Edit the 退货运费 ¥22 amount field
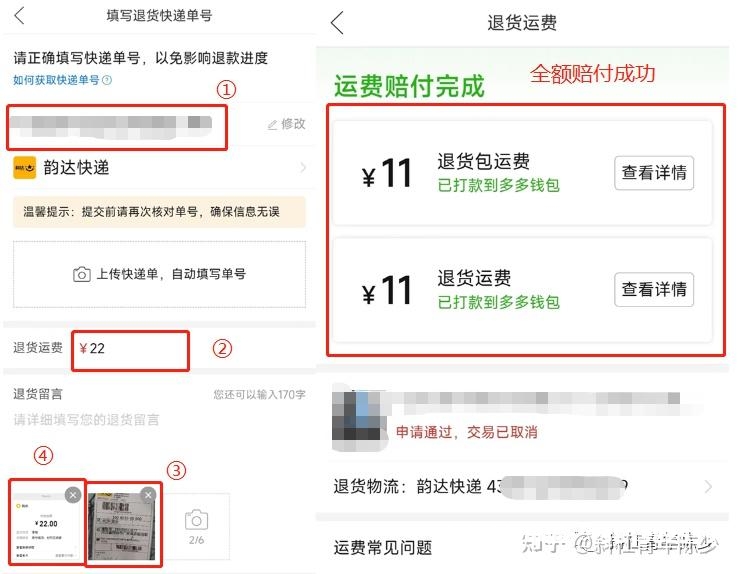The image size is (738, 574). coord(130,351)
